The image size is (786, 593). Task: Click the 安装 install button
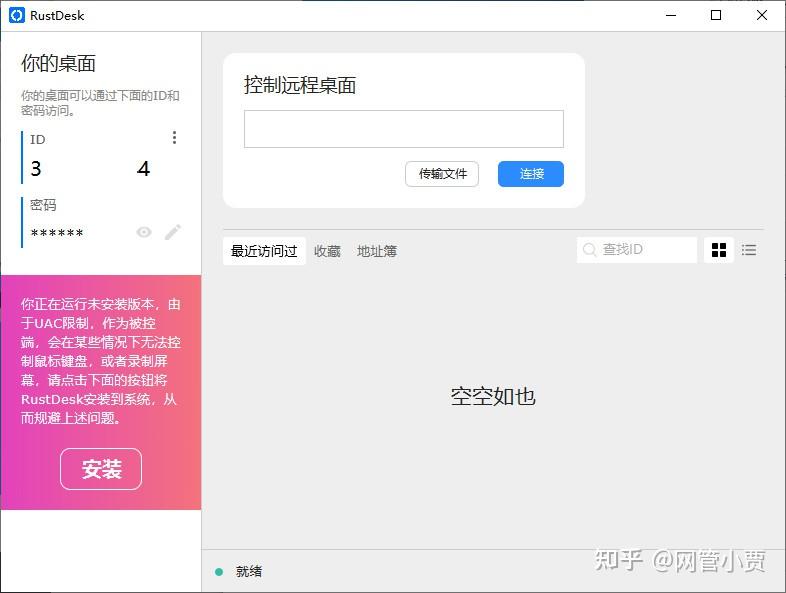(x=101, y=469)
